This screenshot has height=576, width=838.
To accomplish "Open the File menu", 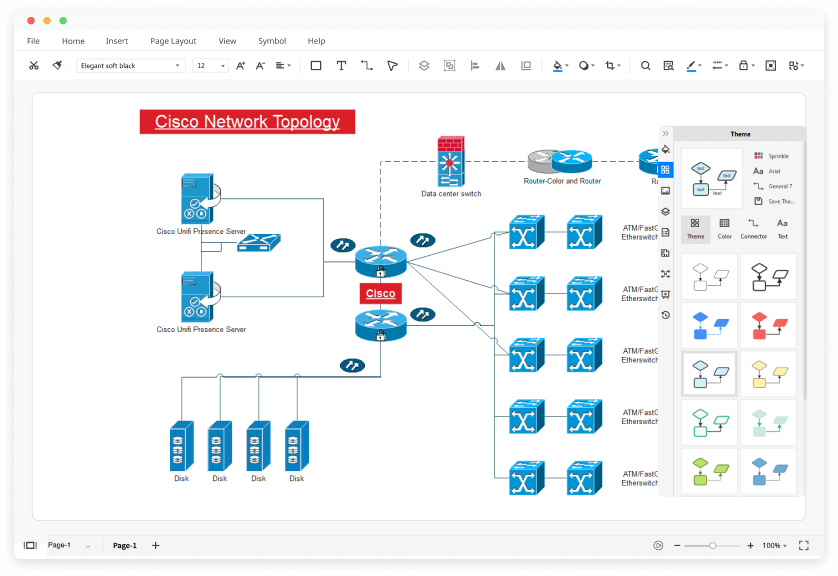I will coord(33,41).
